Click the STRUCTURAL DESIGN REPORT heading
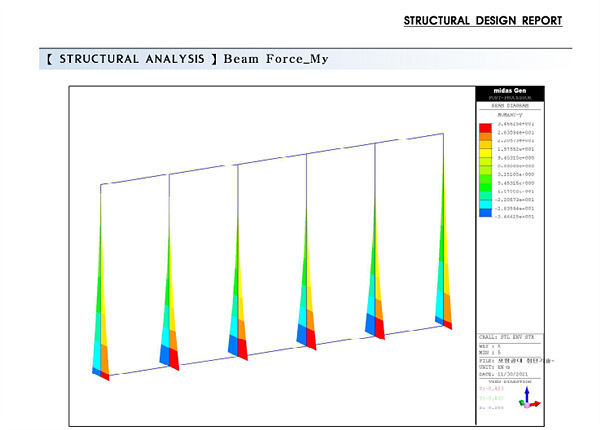 point(483,21)
